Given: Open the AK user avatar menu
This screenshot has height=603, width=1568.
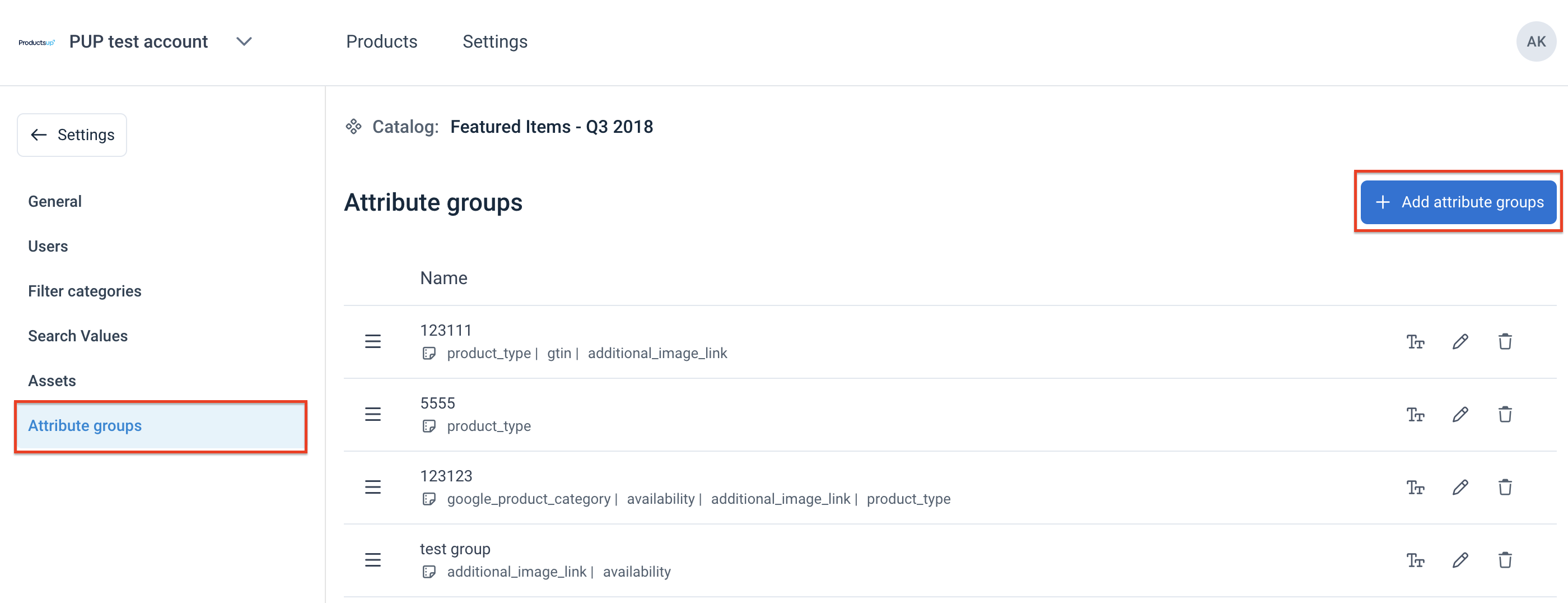Looking at the screenshot, I should point(1536,41).
